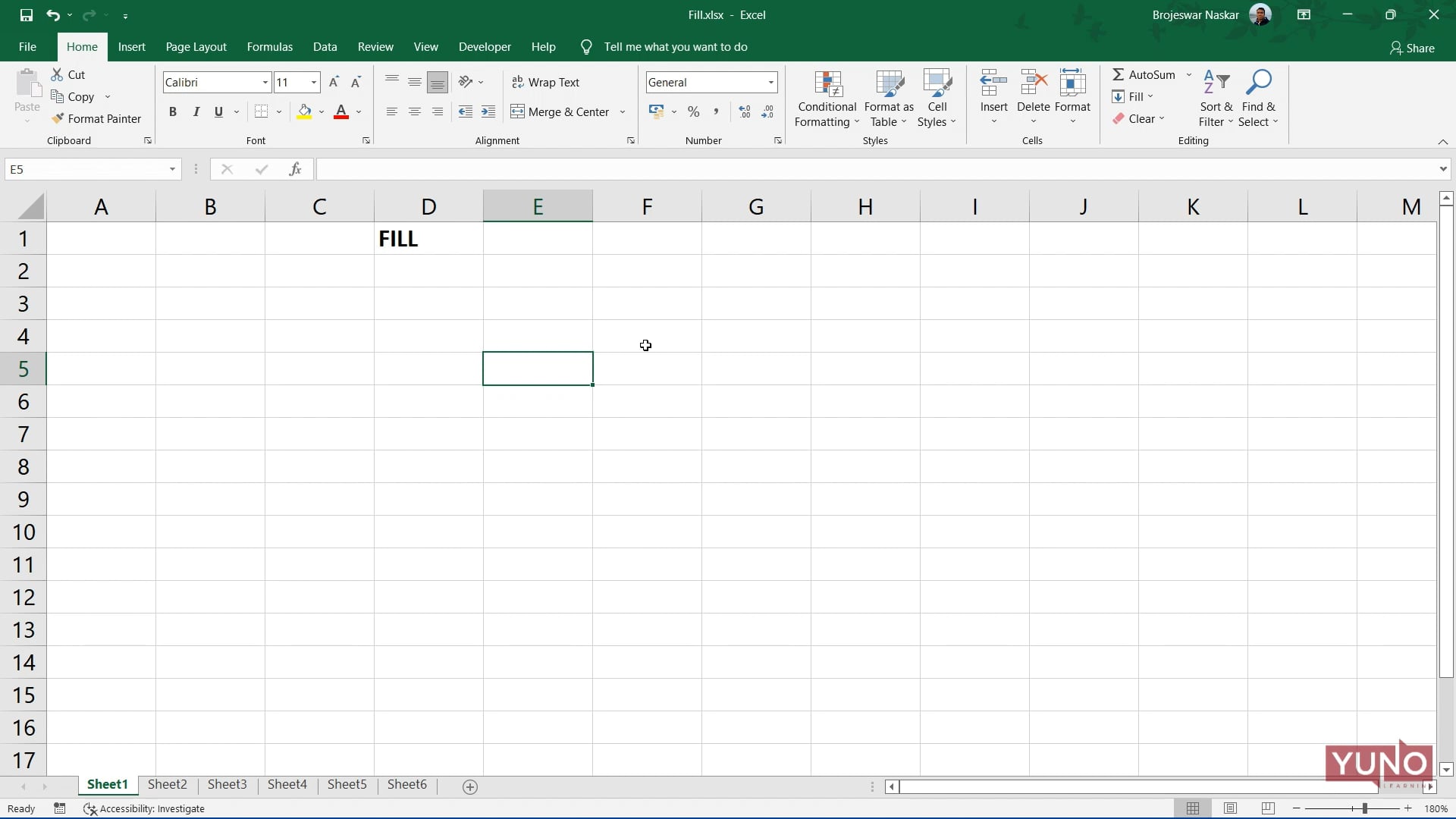The width and height of the screenshot is (1456, 819).
Task: Enable Underline formatting on text
Action: (218, 111)
